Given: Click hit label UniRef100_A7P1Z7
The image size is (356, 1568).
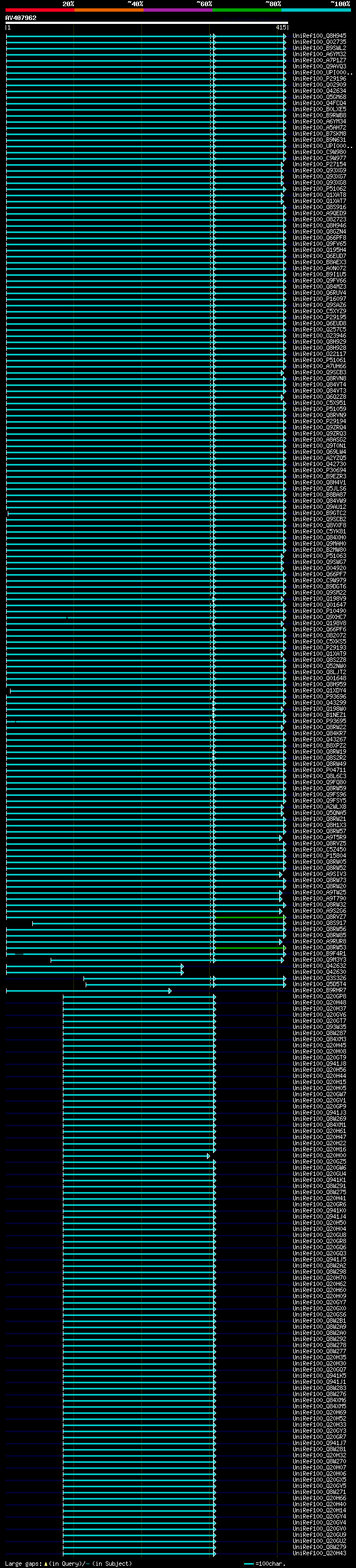Looking at the screenshot, I should [319, 60].
